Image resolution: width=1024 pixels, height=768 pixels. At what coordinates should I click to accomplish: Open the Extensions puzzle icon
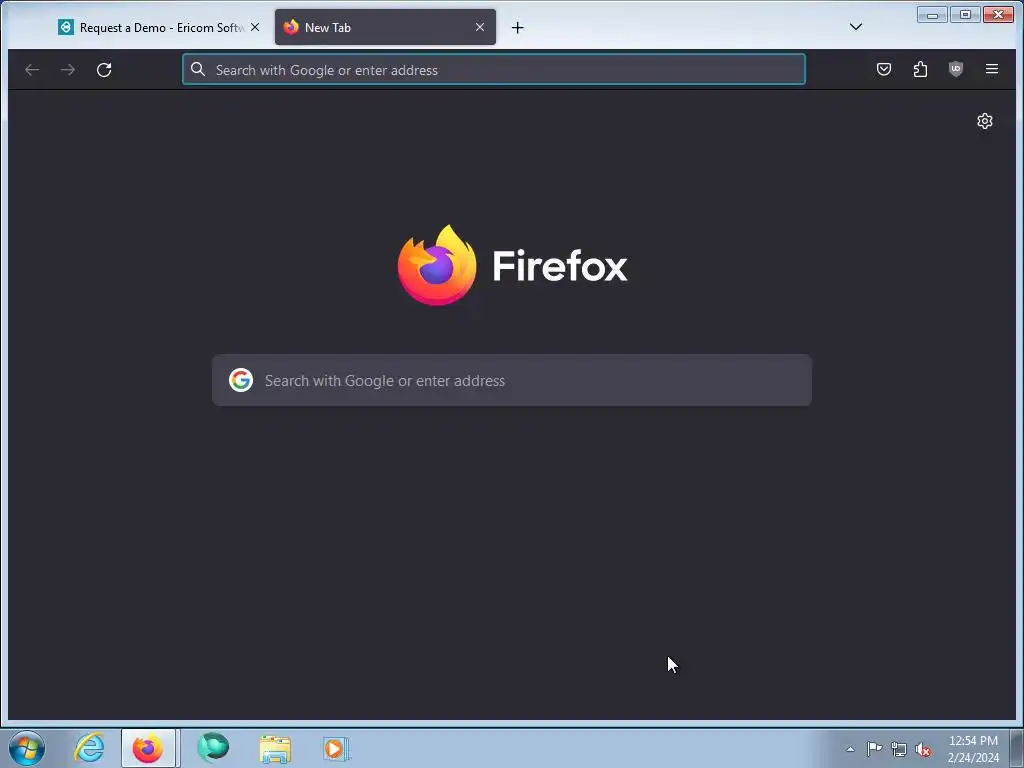(x=920, y=69)
